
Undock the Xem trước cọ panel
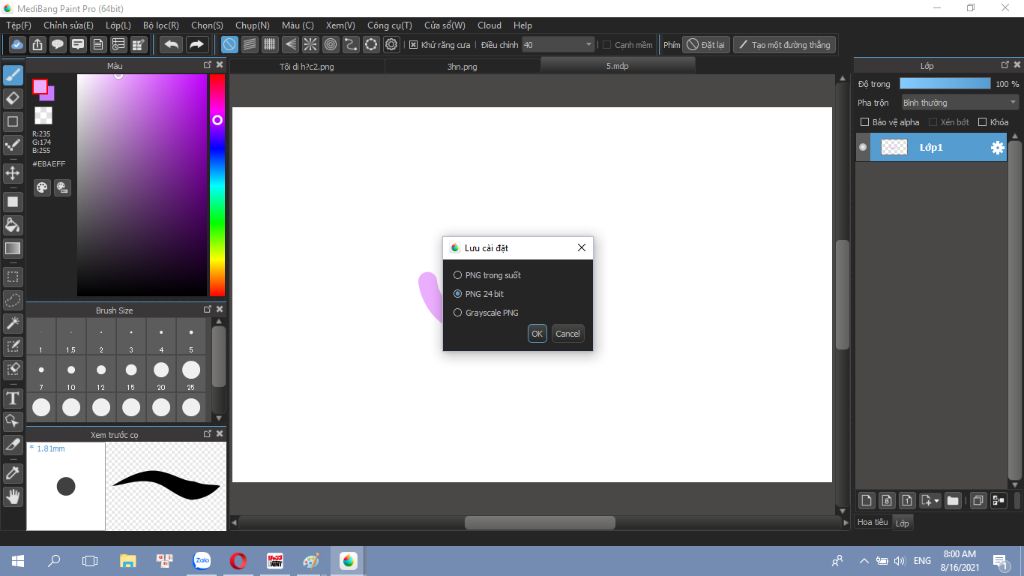click(208, 434)
